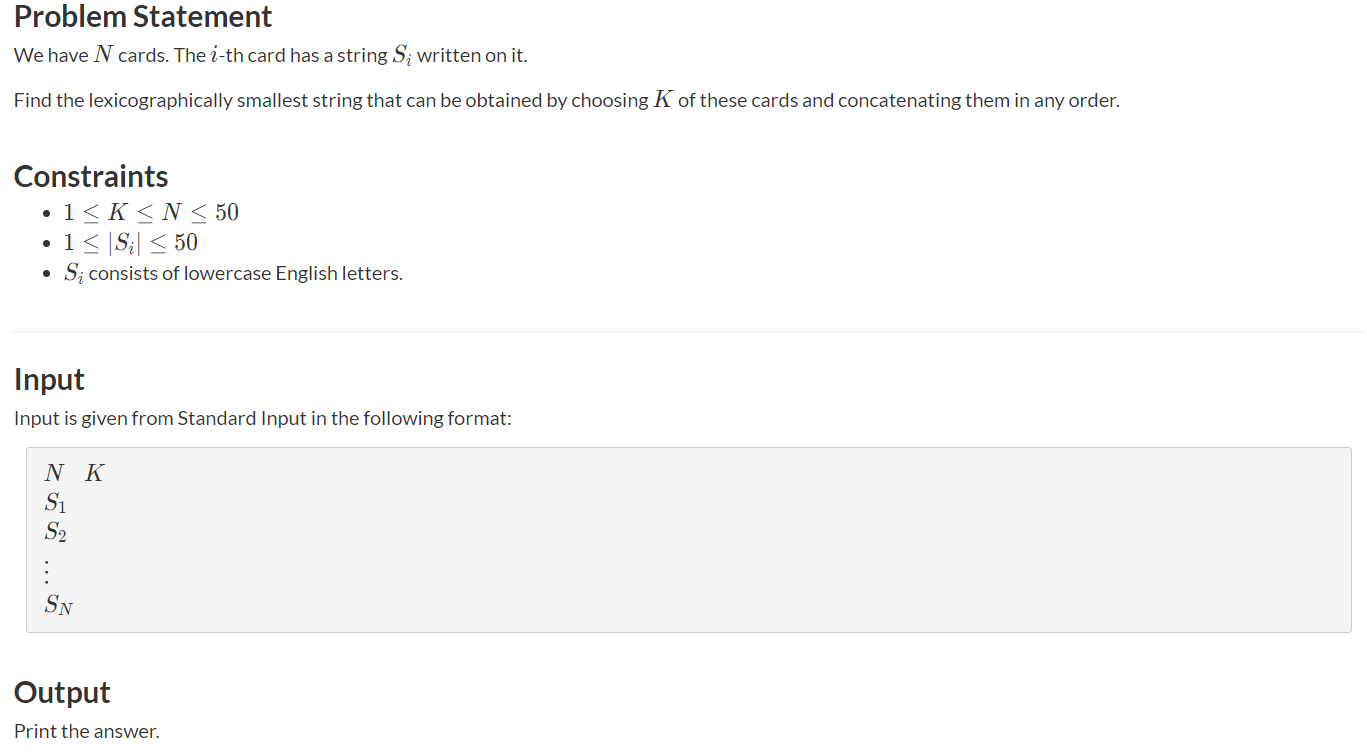Click the 'consists of lowercase English letters' constraint
This screenshot has width=1367, height=754.
245,274
